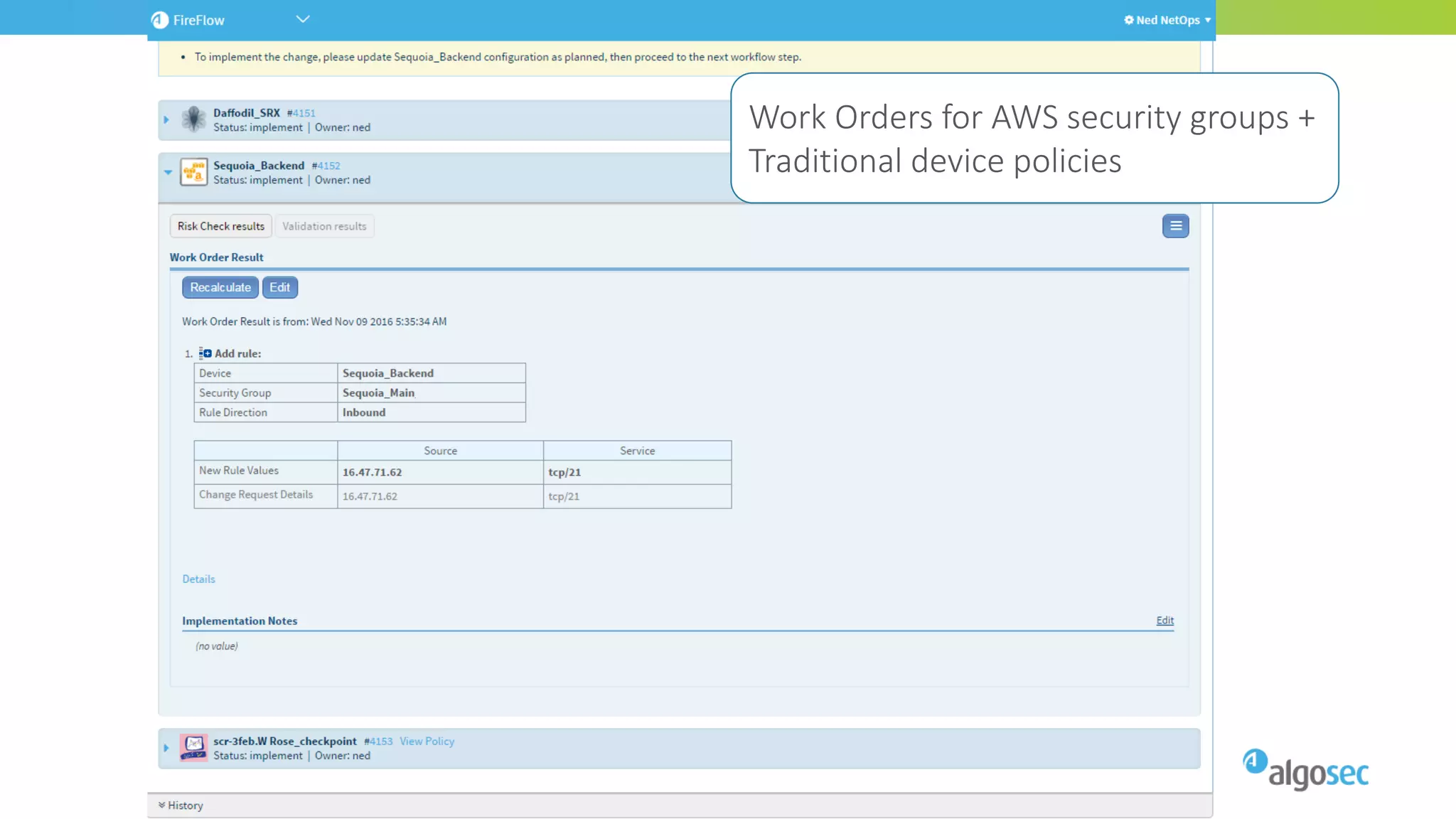Viewport: 1456px width, 819px height.
Task: Click the Daffodil_SRX device name
Action: coord(247,113)
